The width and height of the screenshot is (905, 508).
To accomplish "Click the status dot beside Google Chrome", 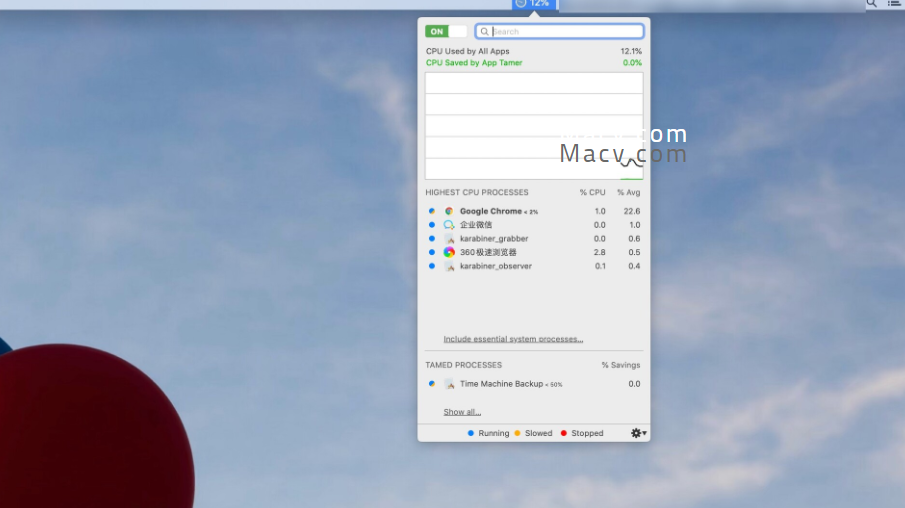I will 432,211.
